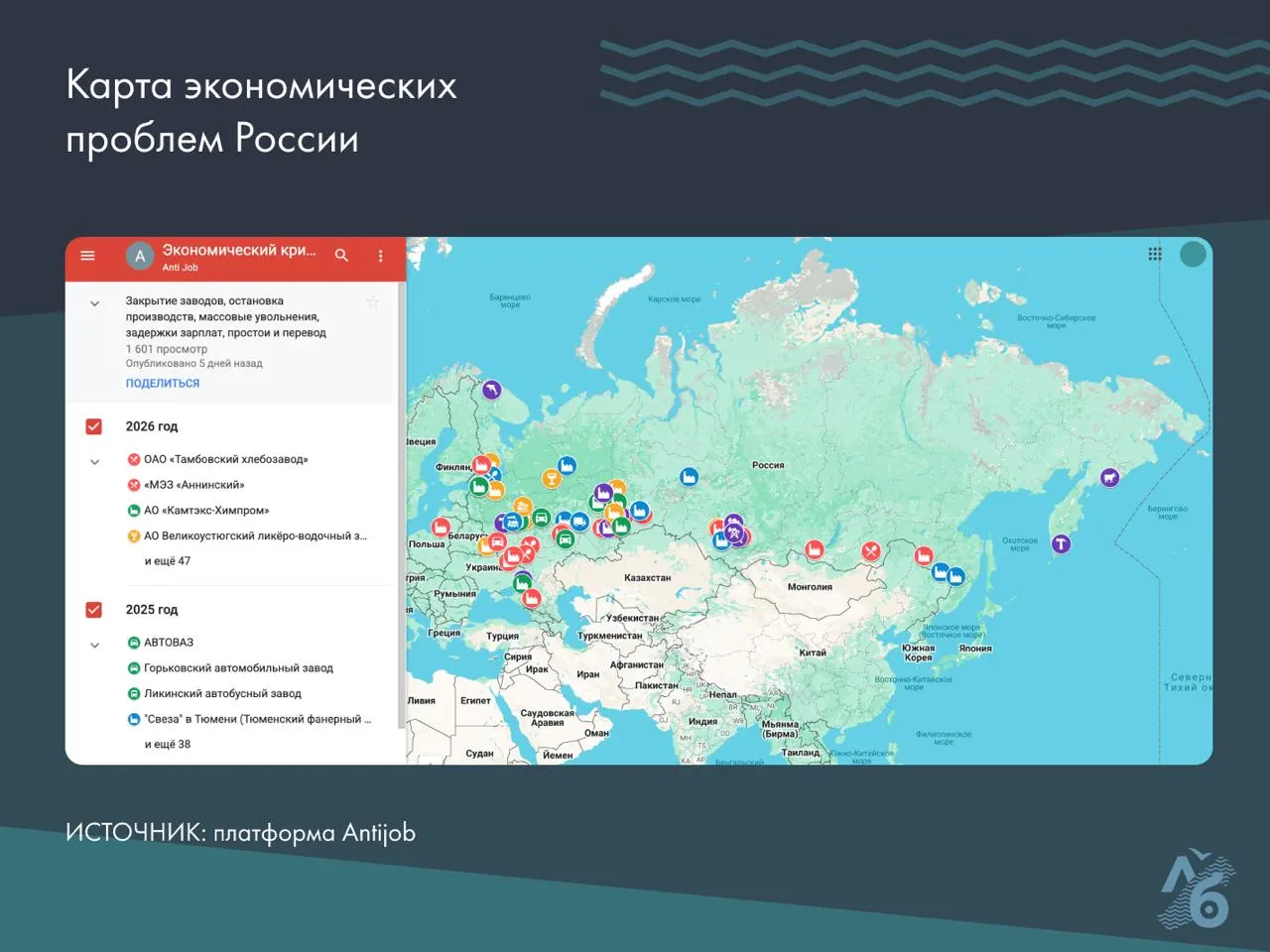Click the Турция label on the map

[503, 637]
